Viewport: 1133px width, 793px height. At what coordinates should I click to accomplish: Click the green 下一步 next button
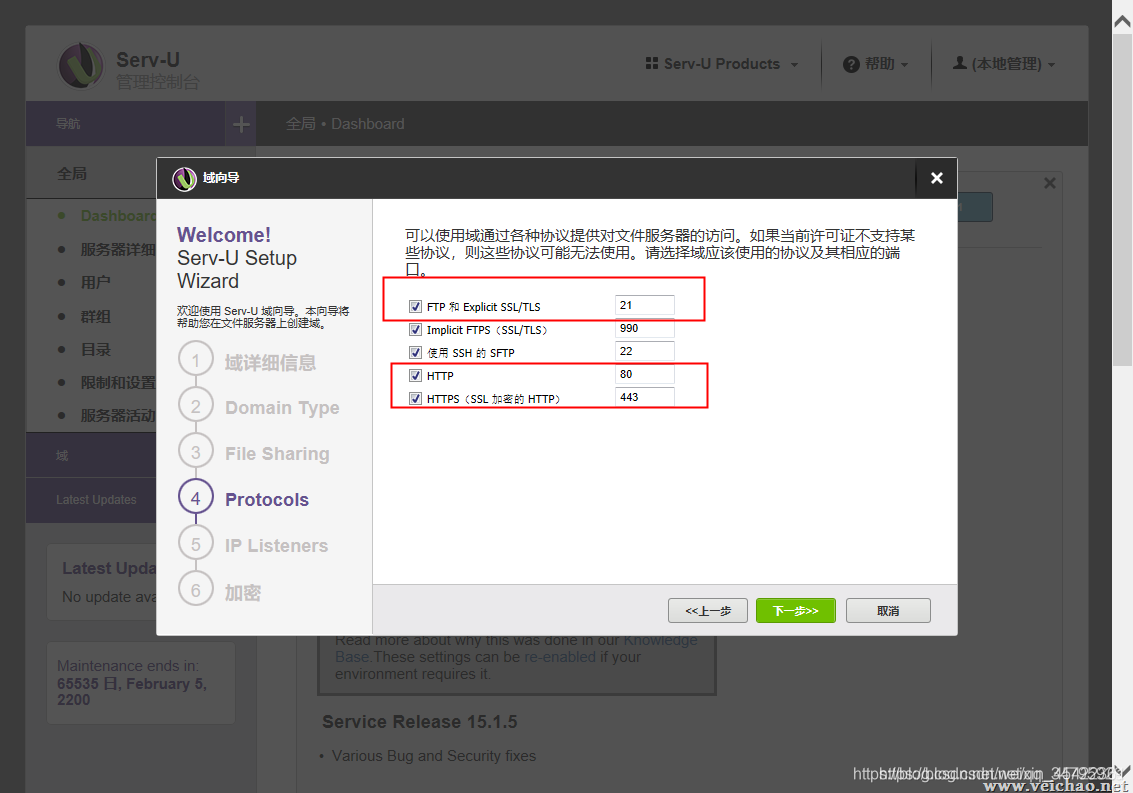tap(796, 611)
